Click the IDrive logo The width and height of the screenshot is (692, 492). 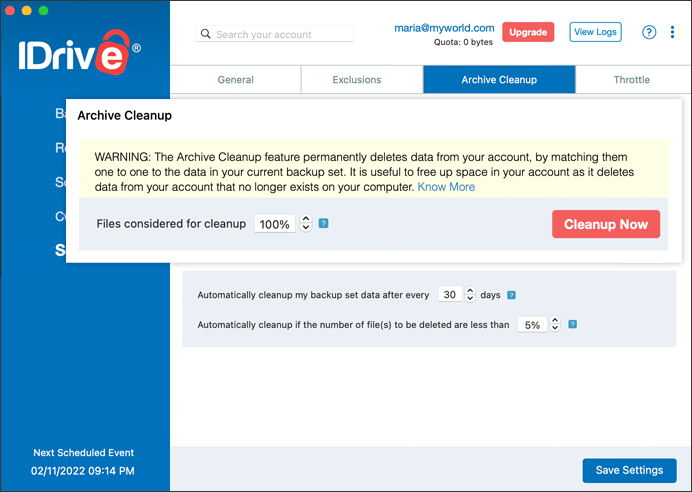pyautogui.click(x=79, y=53)
